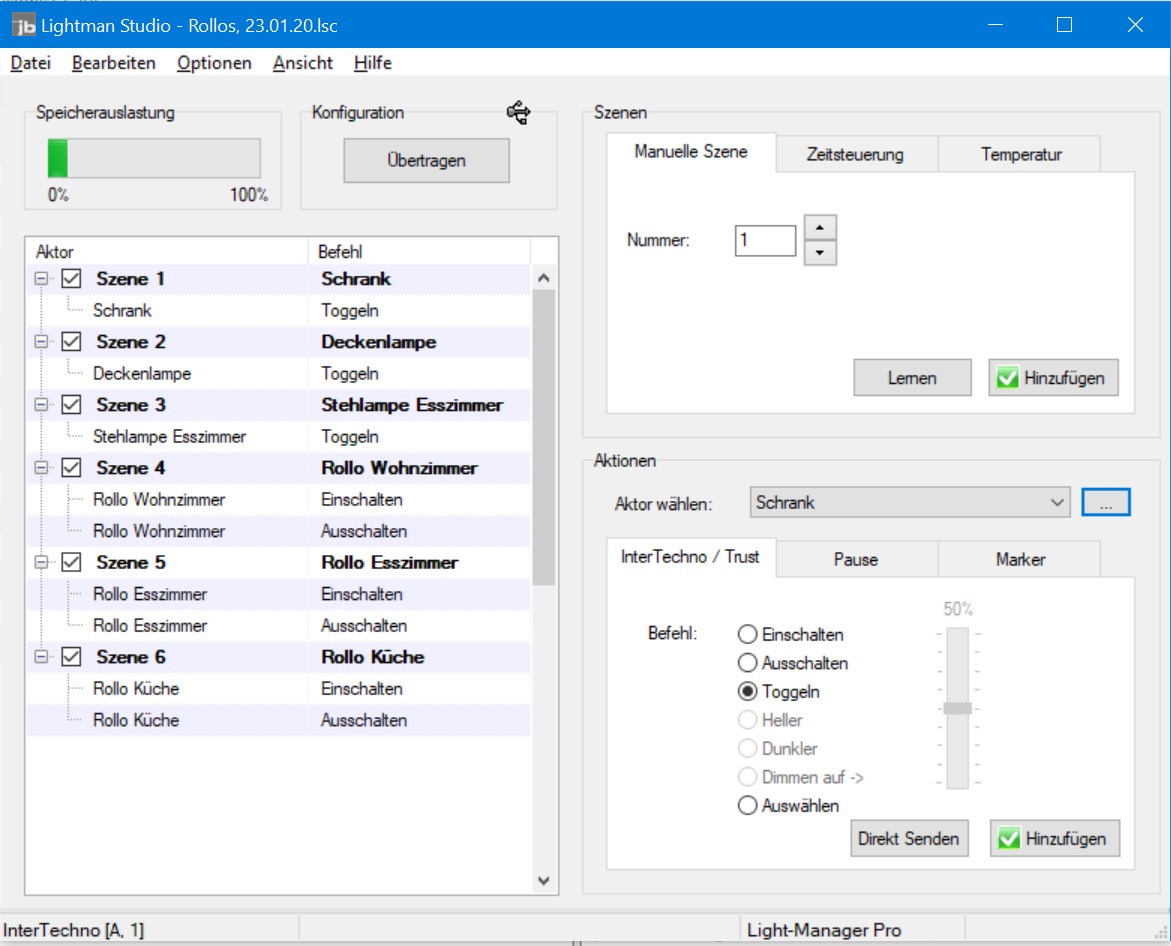Screen dimensions: 1171x946
Task: Click the Nummer input field
Action: (x=765, y=241)
